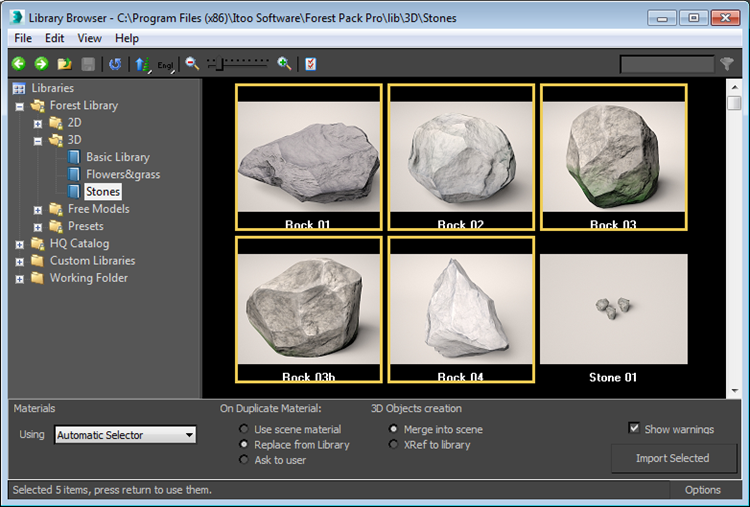
Task: Click the zoom in magnifier icon
Action: tap(285, 64)
